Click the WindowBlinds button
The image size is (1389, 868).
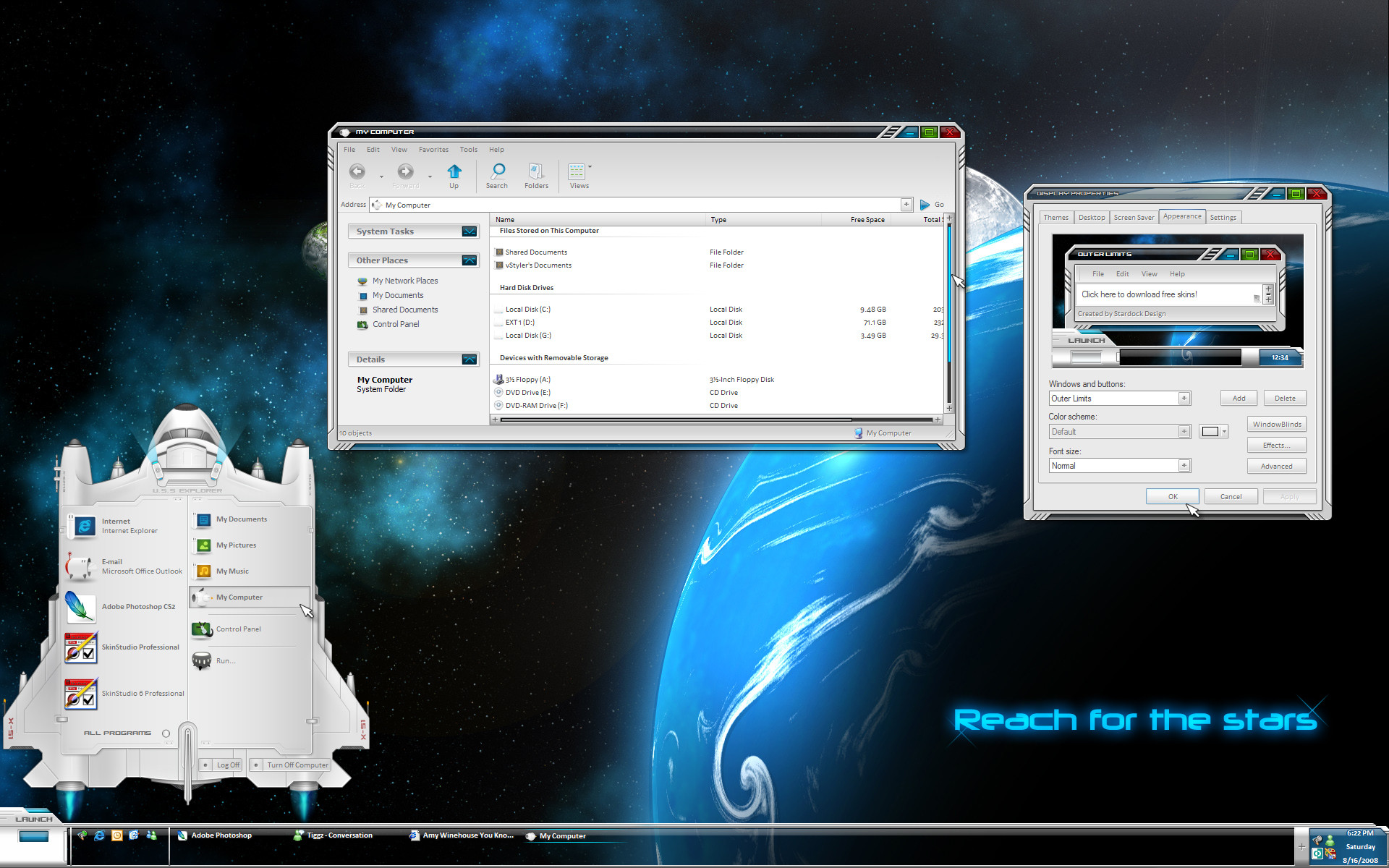(1277, 425)
